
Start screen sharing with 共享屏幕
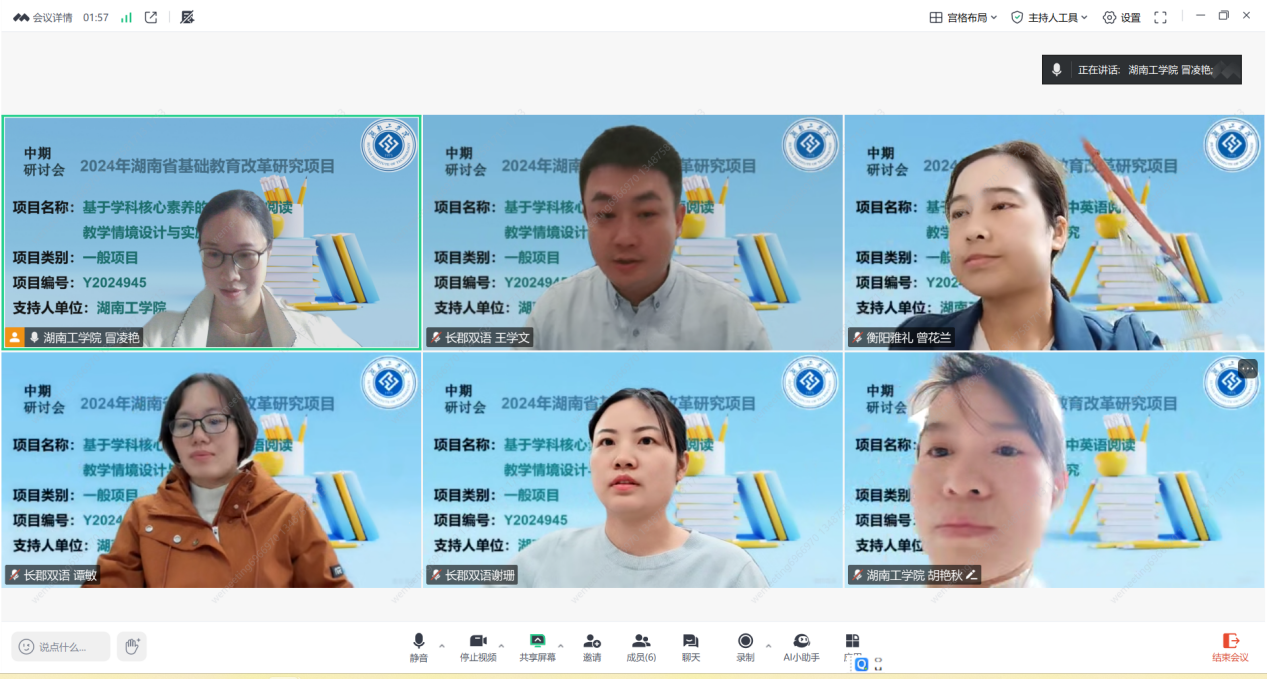(x=537, y=645)
